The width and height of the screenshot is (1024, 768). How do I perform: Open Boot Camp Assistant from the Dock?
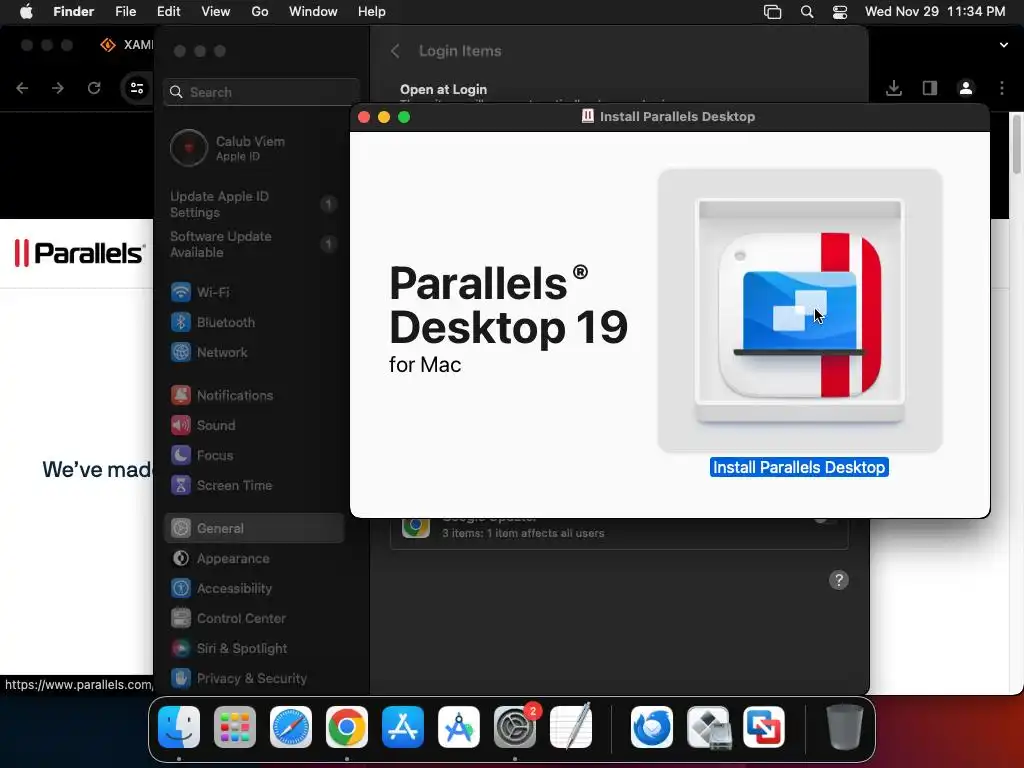(x=709, y=727)
